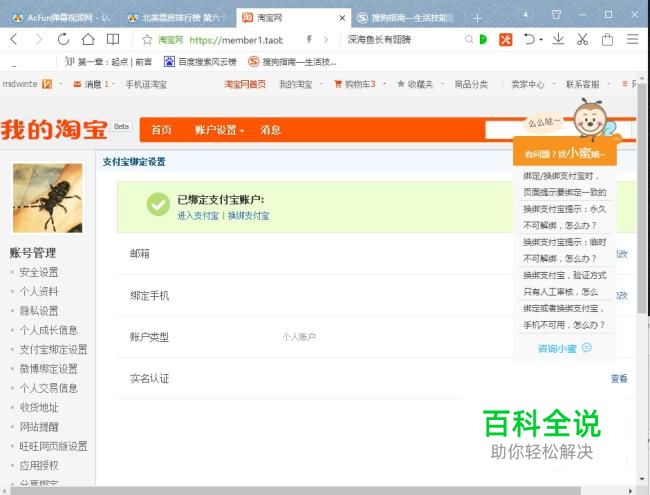Open the downloads arrow icon
Screen dimensions: 650x495
[558, 39]
